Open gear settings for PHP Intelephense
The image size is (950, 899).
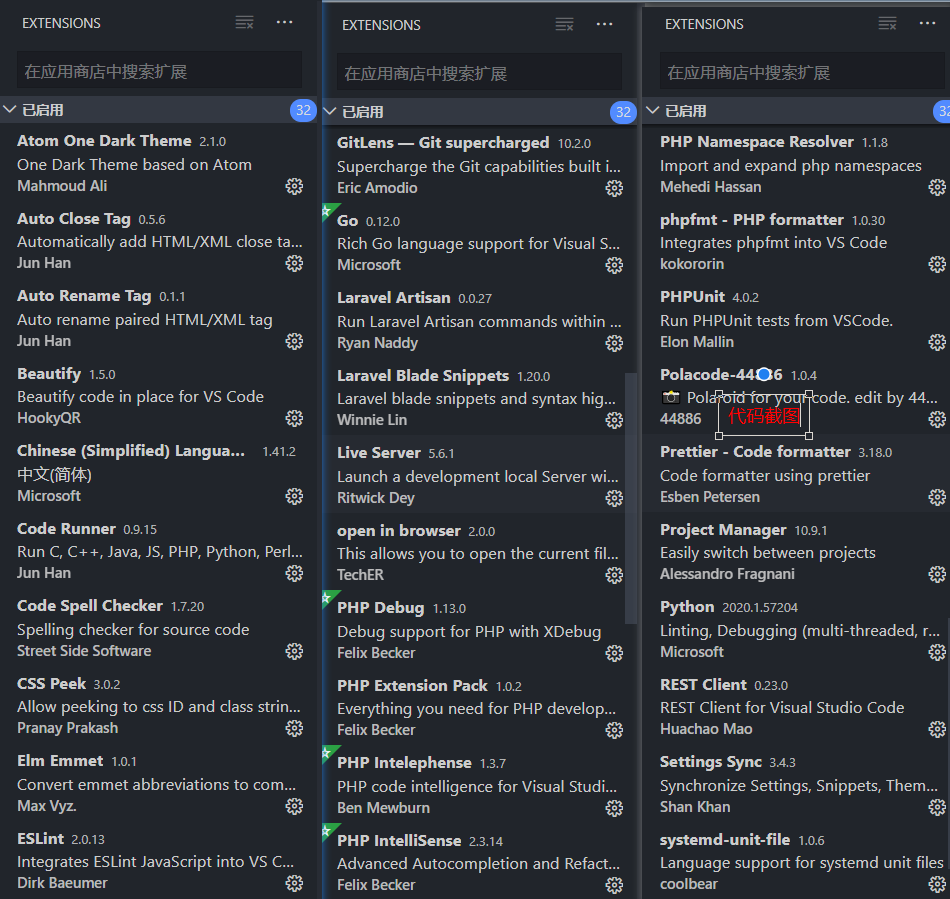click(x=614, y=808)
